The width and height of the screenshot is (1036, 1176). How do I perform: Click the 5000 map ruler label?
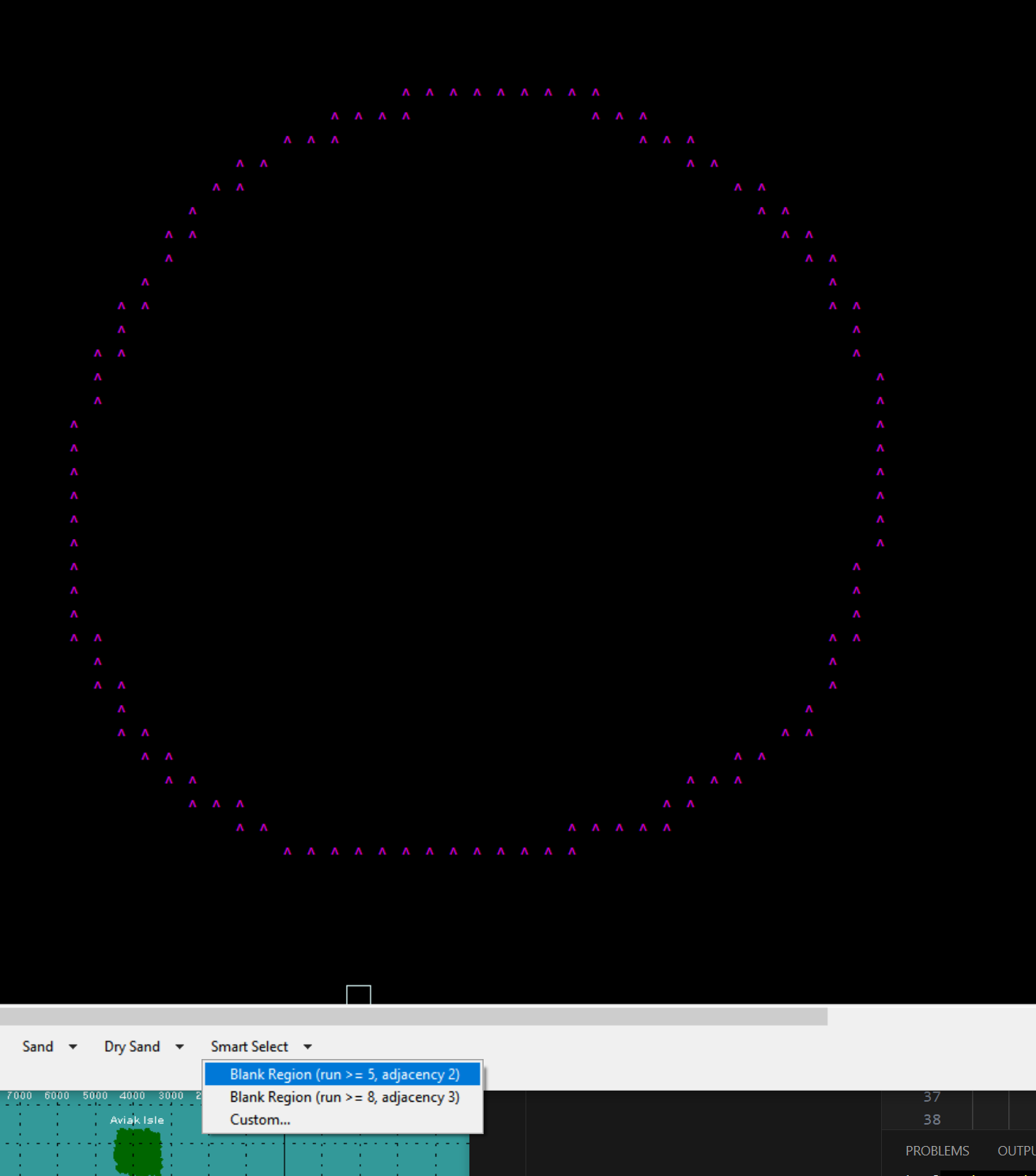pos(95,1095)
